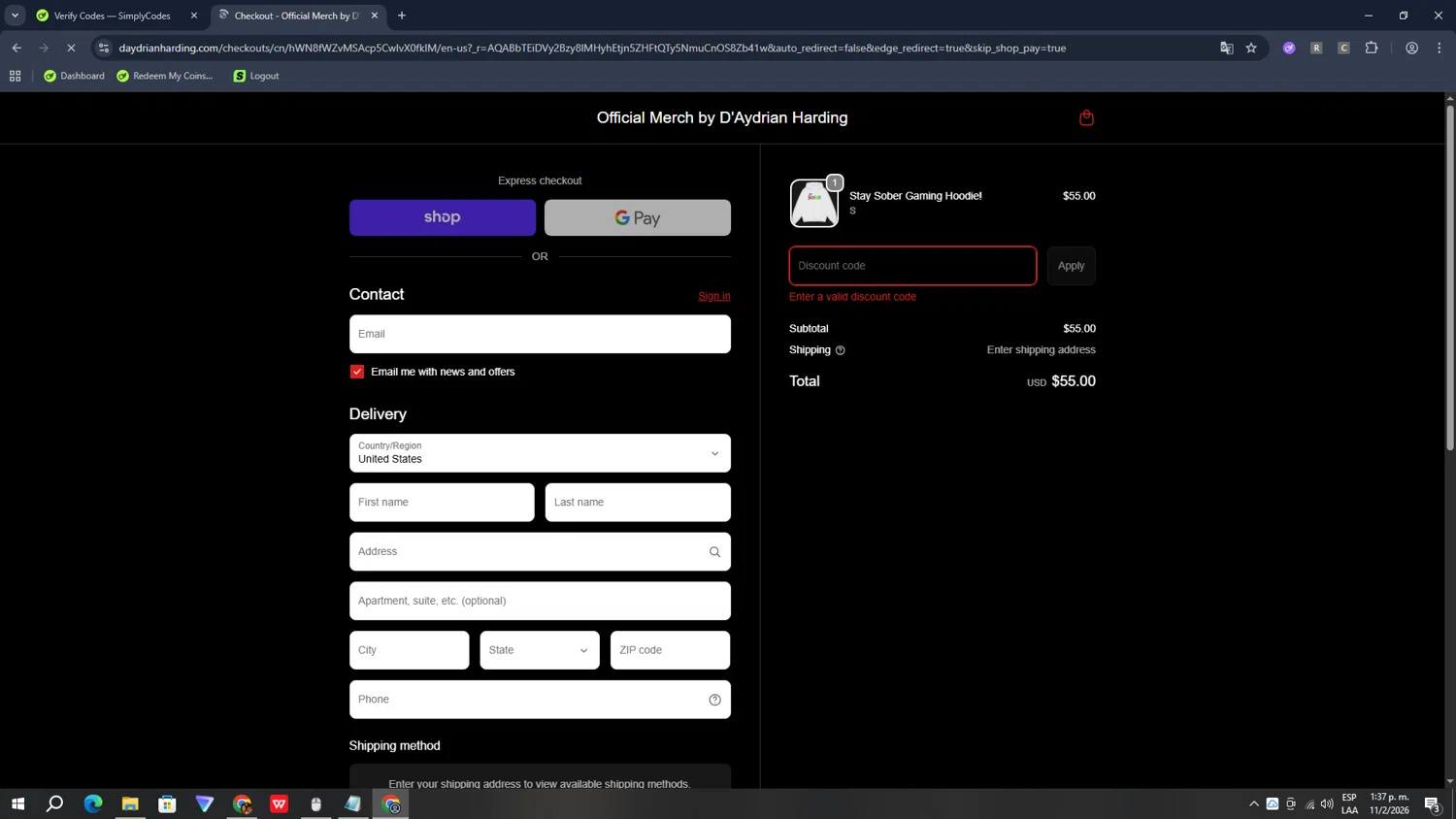Viewport: 1456px width, 819px height.
Task: Focus the First name field
Action: click(442, 503)
